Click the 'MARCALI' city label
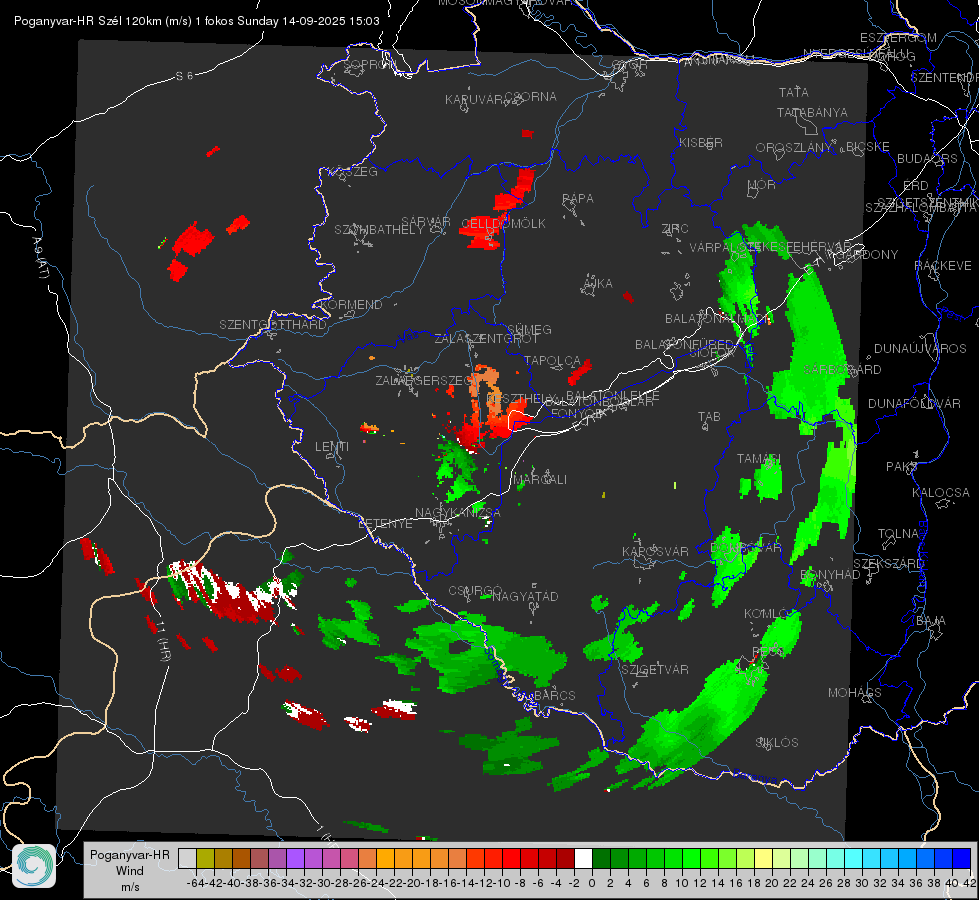 541,480
